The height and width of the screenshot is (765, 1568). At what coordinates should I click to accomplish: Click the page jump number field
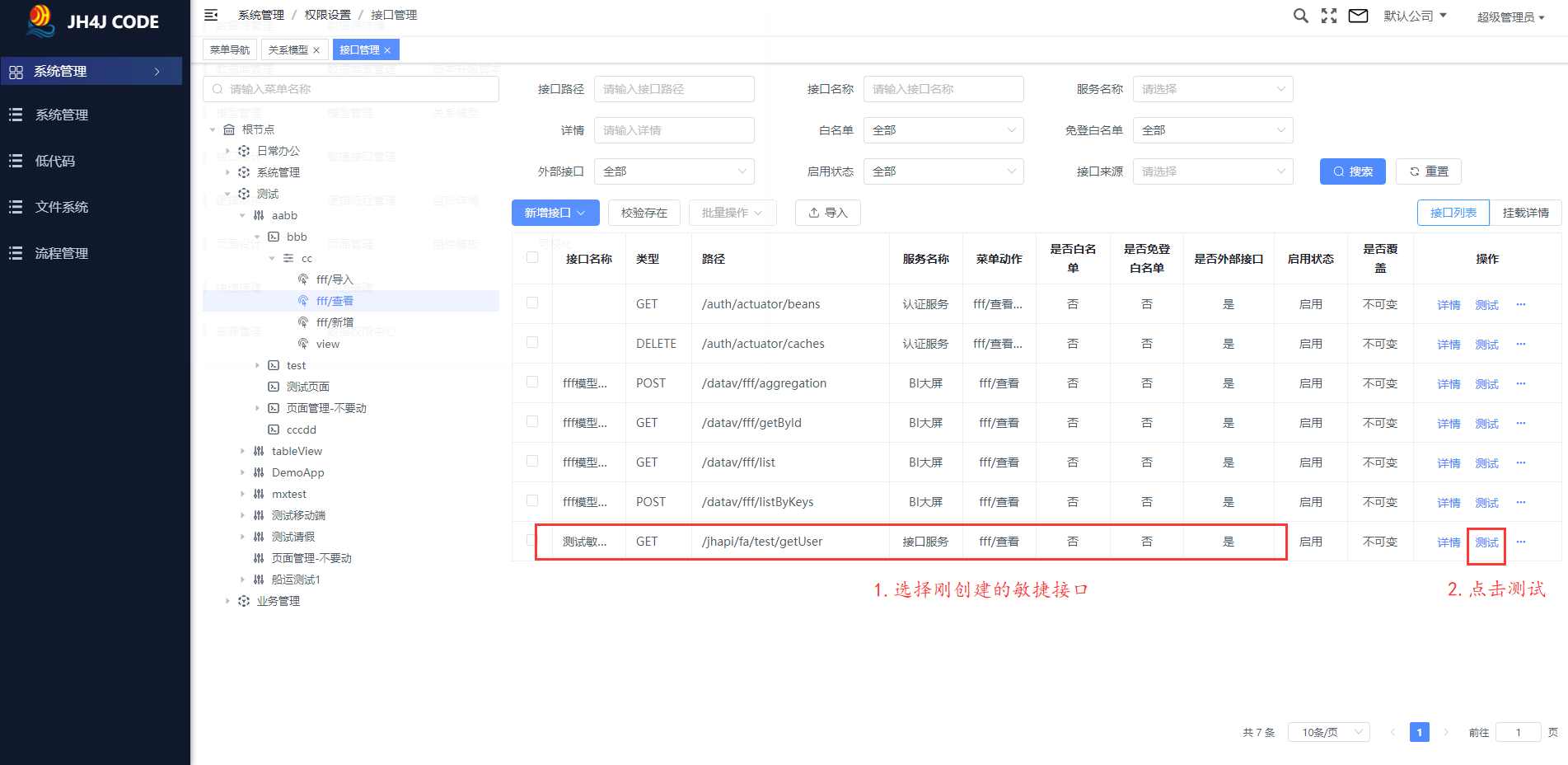[x=1518, y=732]
